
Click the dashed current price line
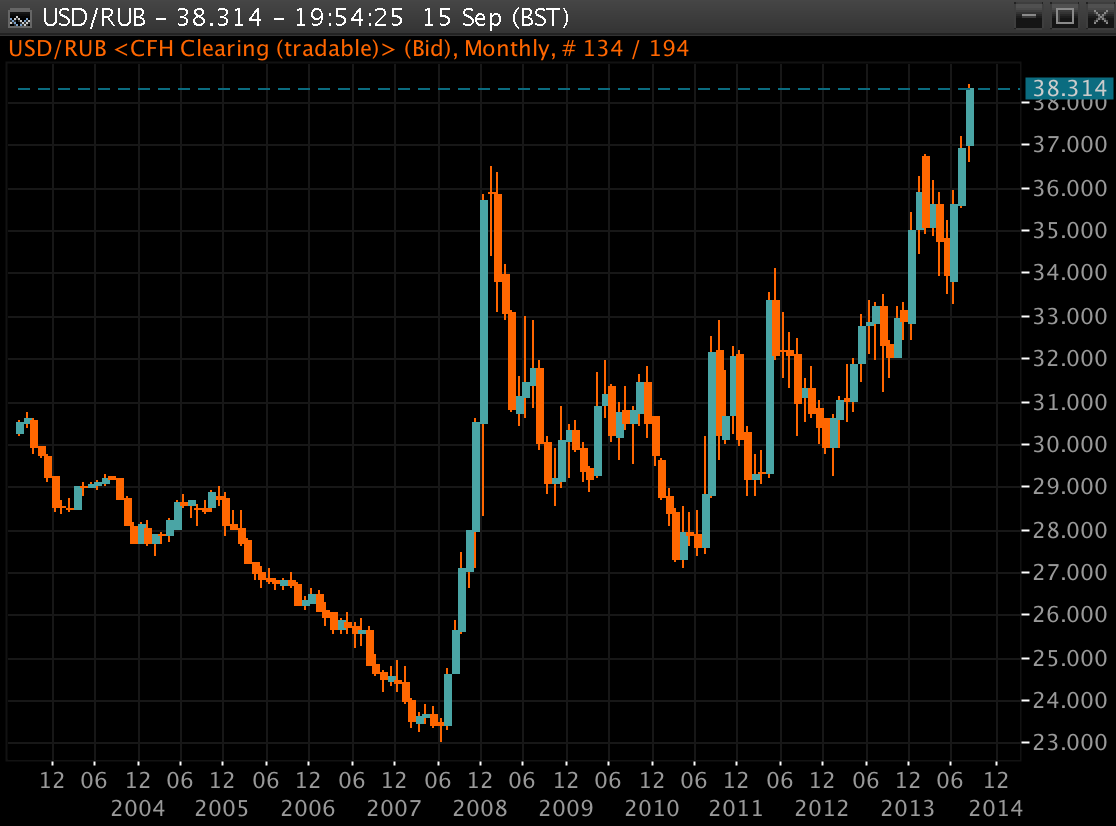point(500,90)
